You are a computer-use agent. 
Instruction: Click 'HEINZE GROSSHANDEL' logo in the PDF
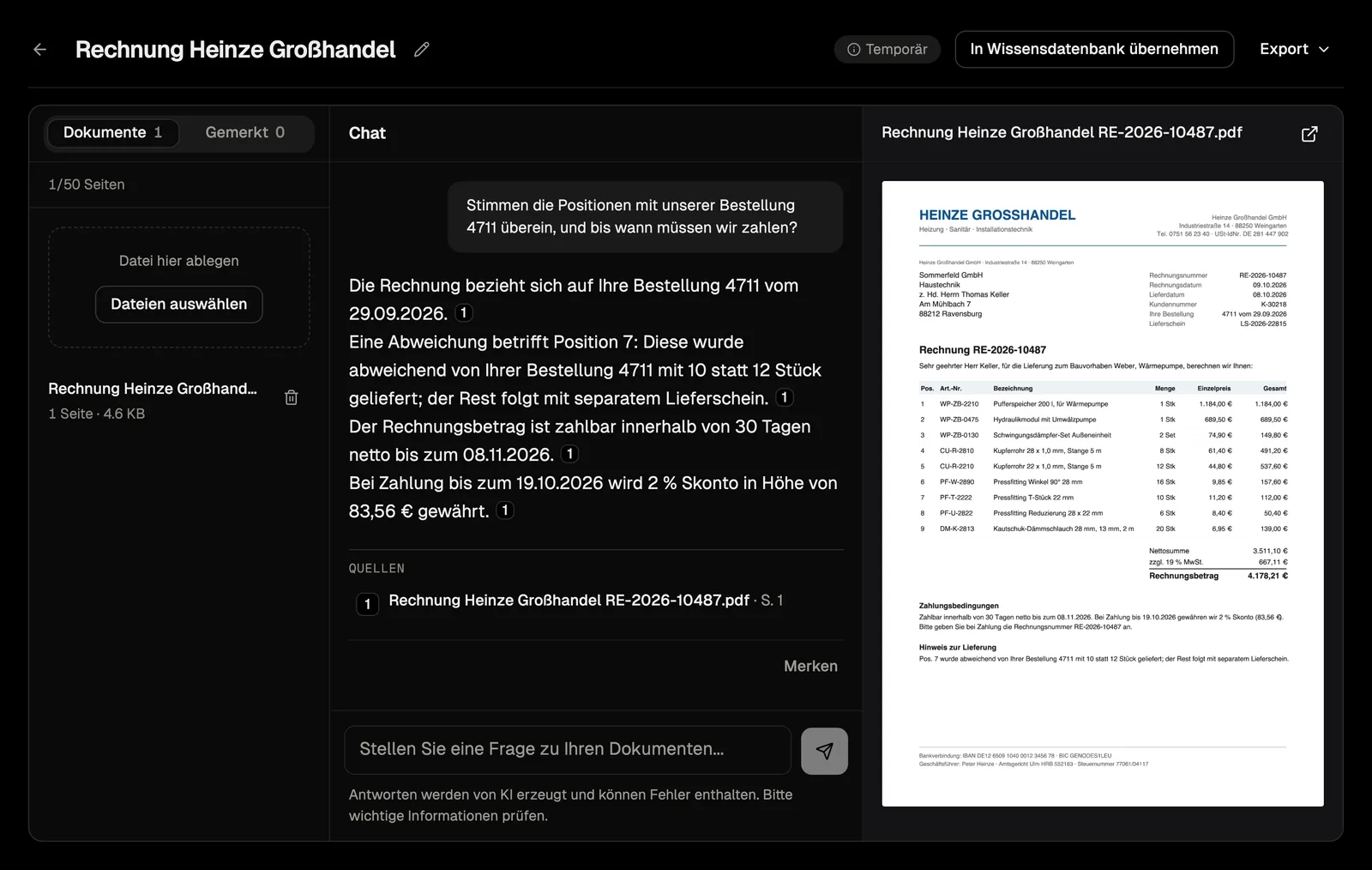point(997,215)
